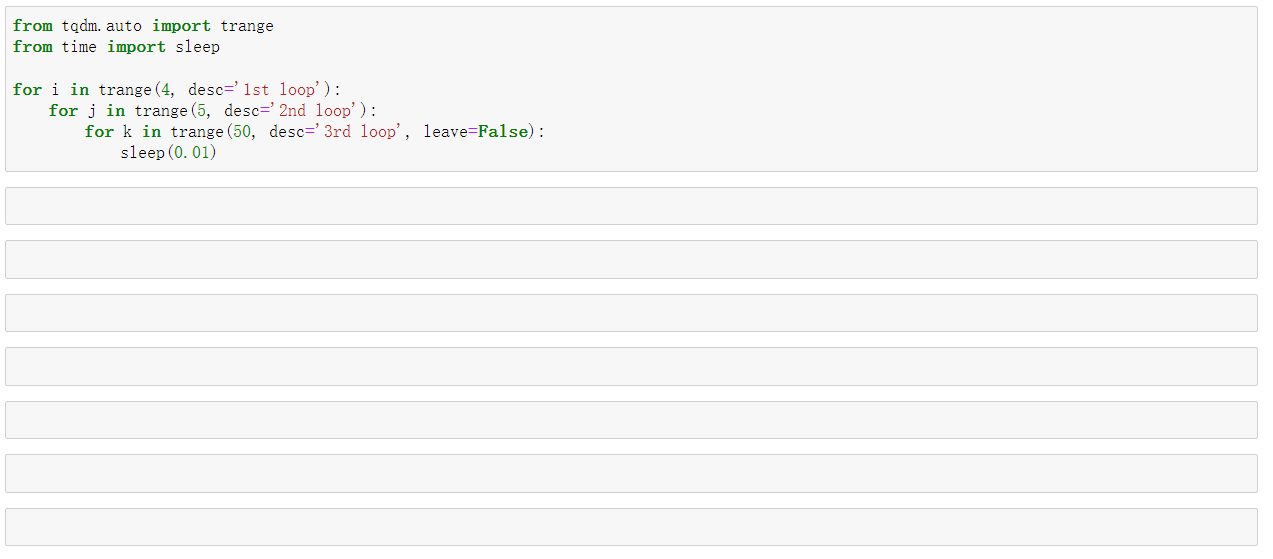Select the second empty notebook cell
The width and height of the screenshot is (1273, 559).
(631, 259)
